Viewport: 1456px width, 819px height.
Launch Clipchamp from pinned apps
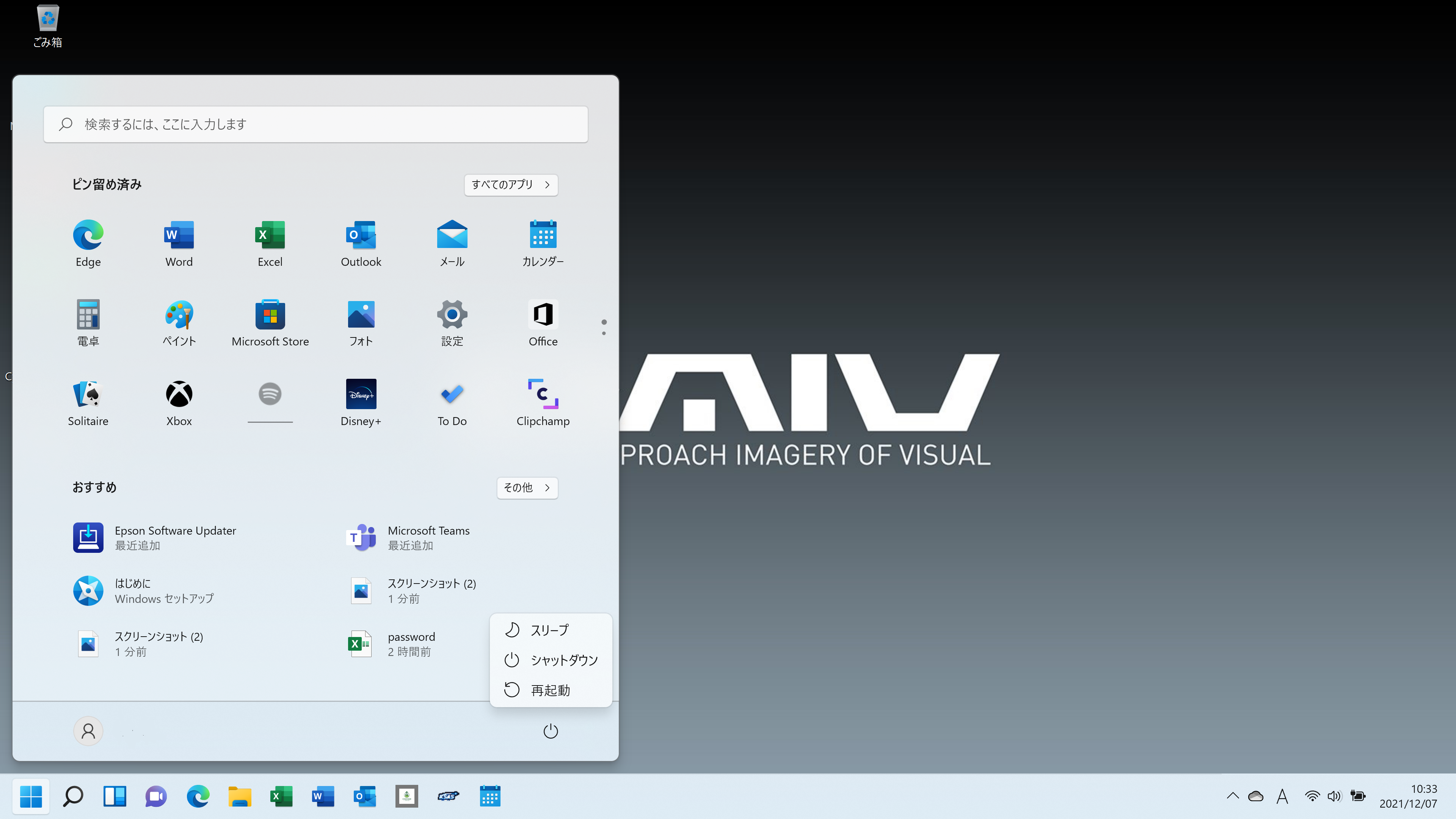(543, 402)
